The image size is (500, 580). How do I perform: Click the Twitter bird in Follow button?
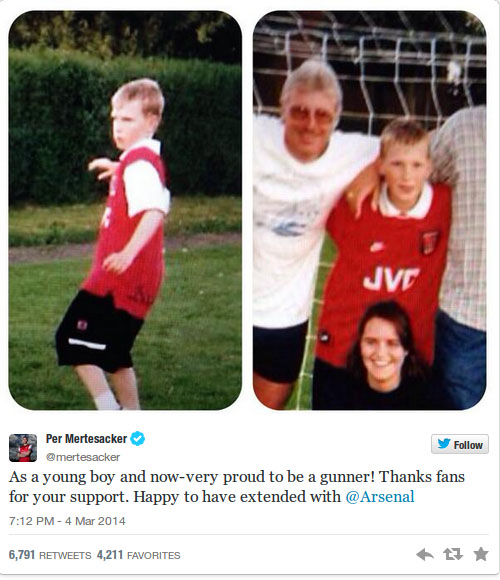[x=444, y=443]
